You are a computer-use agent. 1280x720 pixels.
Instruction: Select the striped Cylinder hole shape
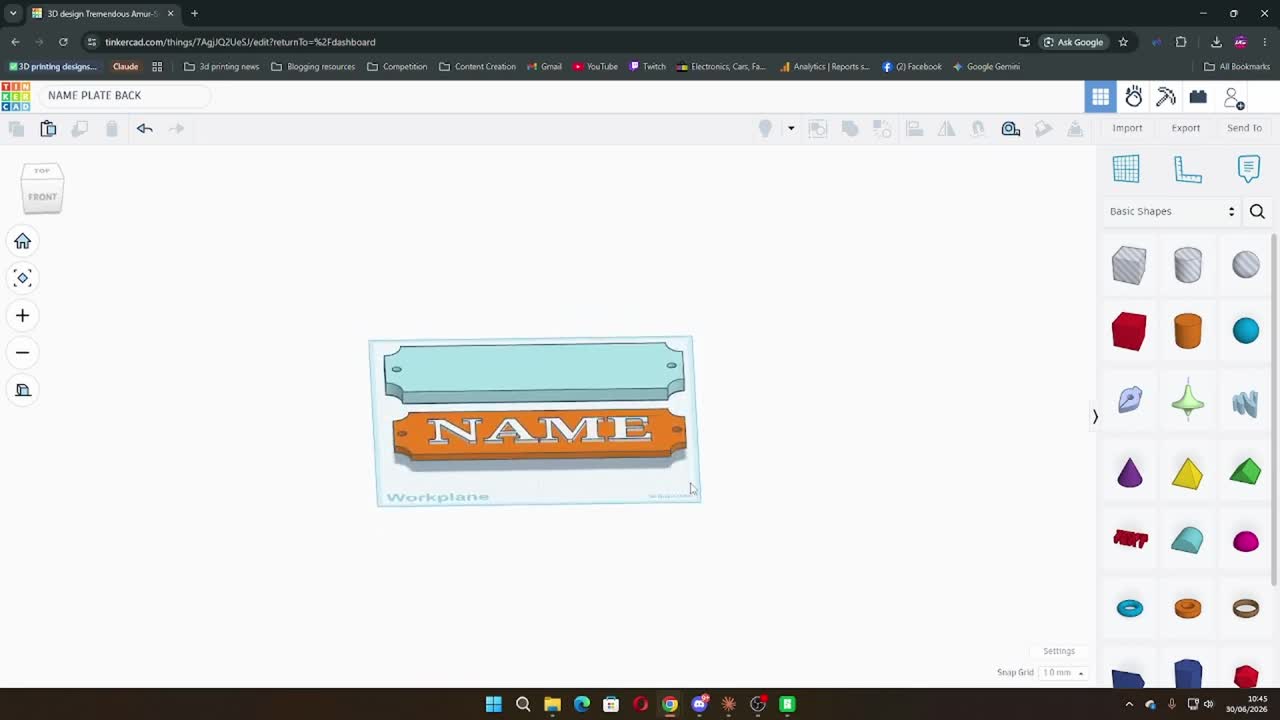pos(1188,265)
